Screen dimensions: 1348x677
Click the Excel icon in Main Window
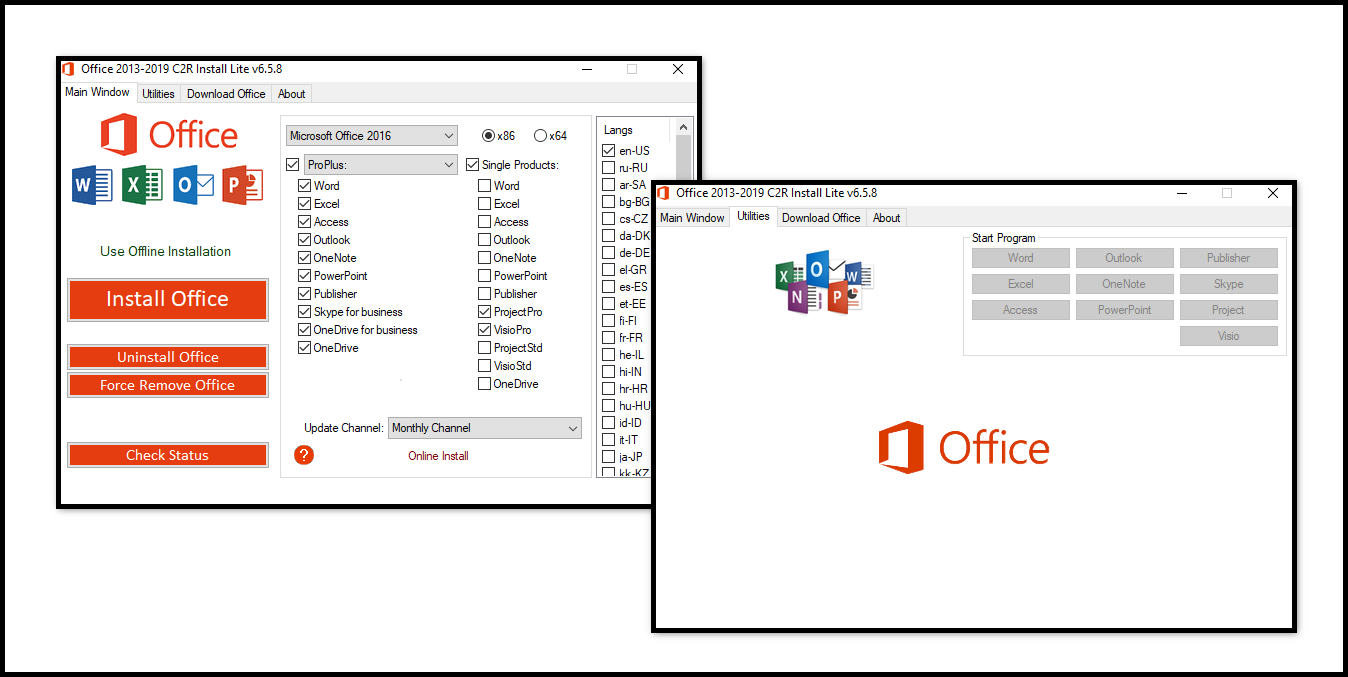(x=142, y=185)
